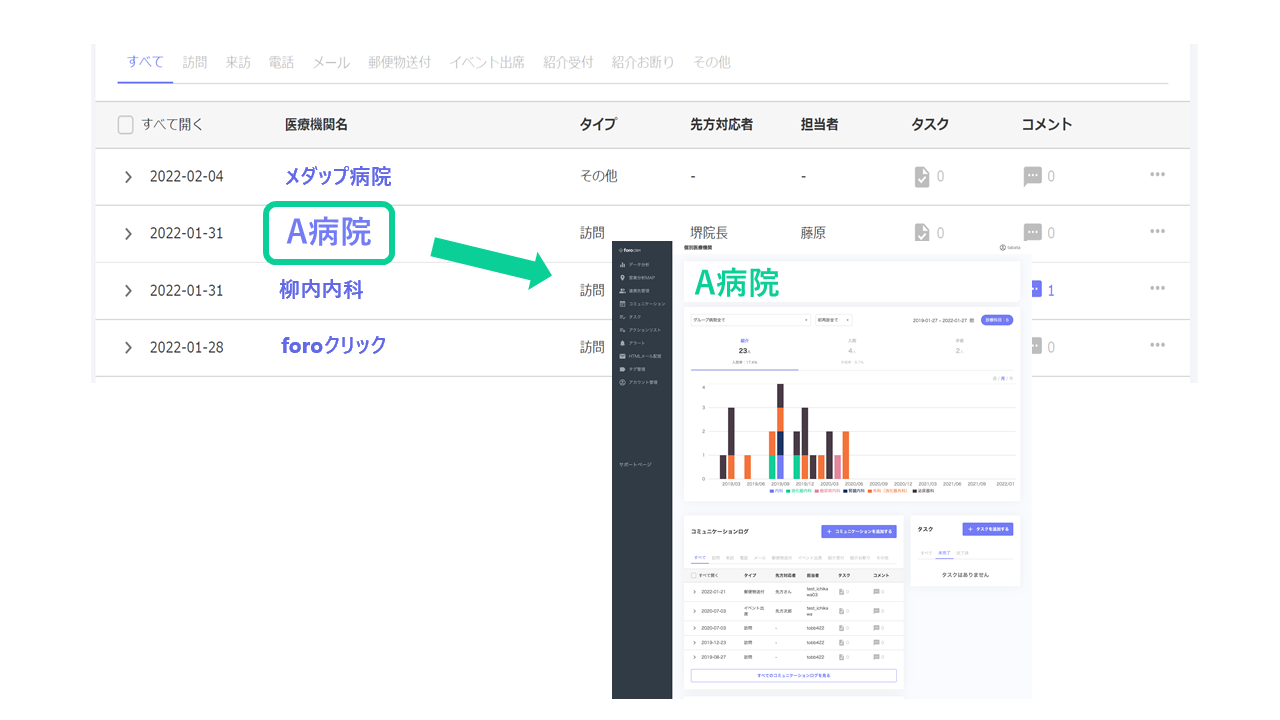Open タグ管理 in the detail page sidebar
Viewport: 1280px width, 720px height.
(x=634, y=369)
